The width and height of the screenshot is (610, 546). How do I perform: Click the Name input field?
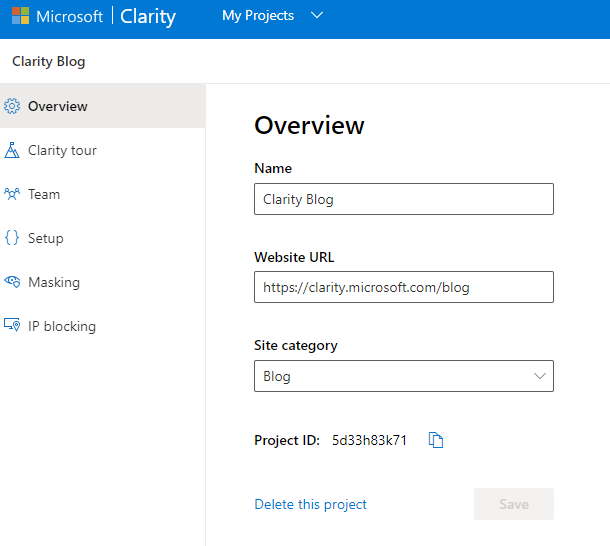404,199
